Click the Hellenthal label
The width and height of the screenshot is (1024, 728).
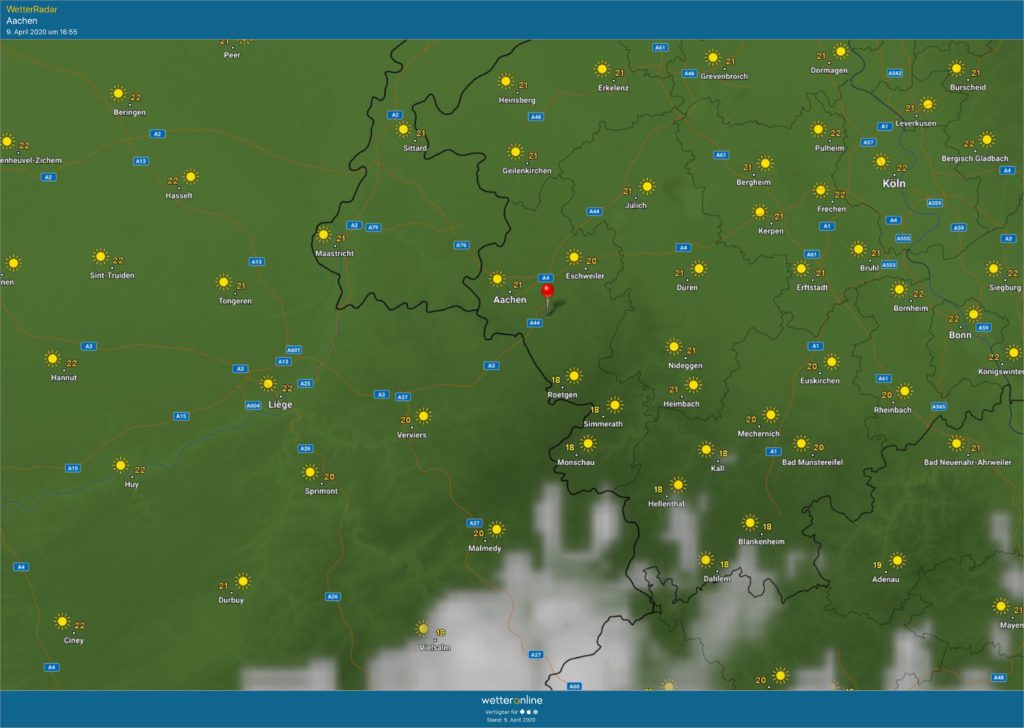[x=666, y=504]
